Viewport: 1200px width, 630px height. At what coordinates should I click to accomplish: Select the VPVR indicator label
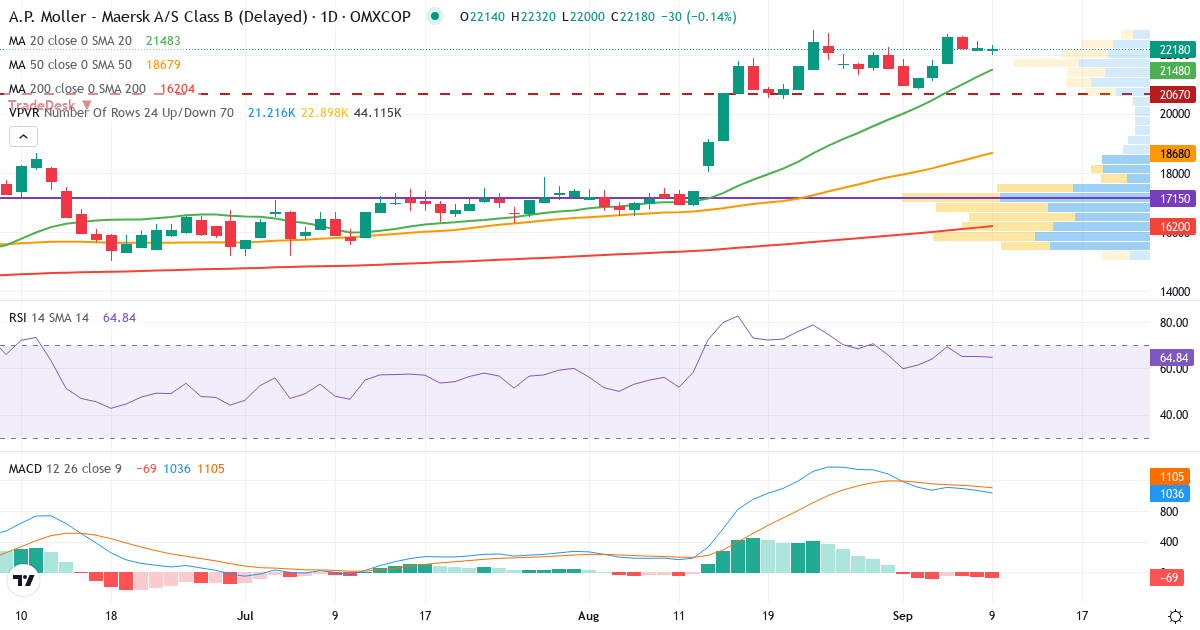[121, 113]
